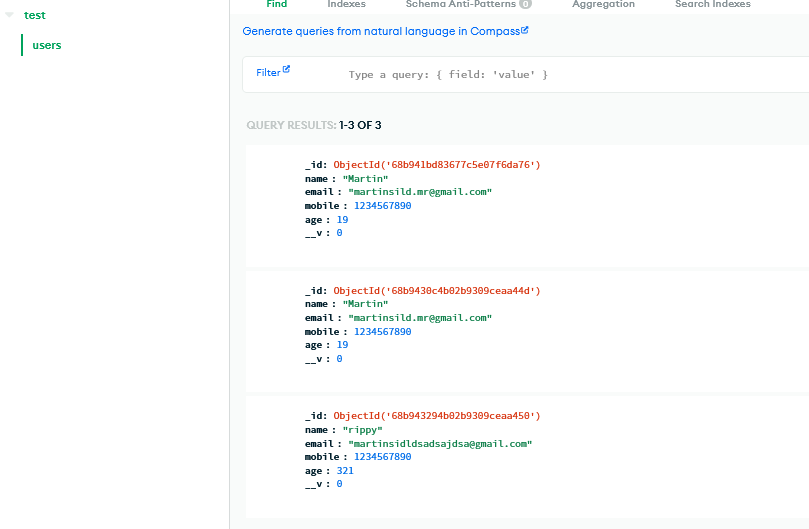
Task: Open the Schema Anti-Patterns tab
Action: (460, 4)
